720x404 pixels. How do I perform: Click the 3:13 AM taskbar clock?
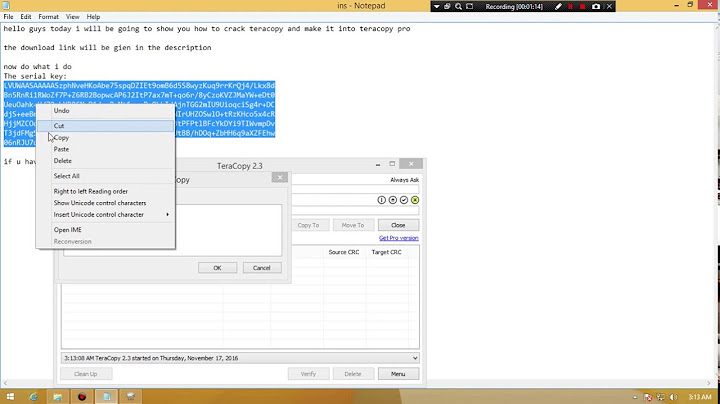(x=700, y=397)
